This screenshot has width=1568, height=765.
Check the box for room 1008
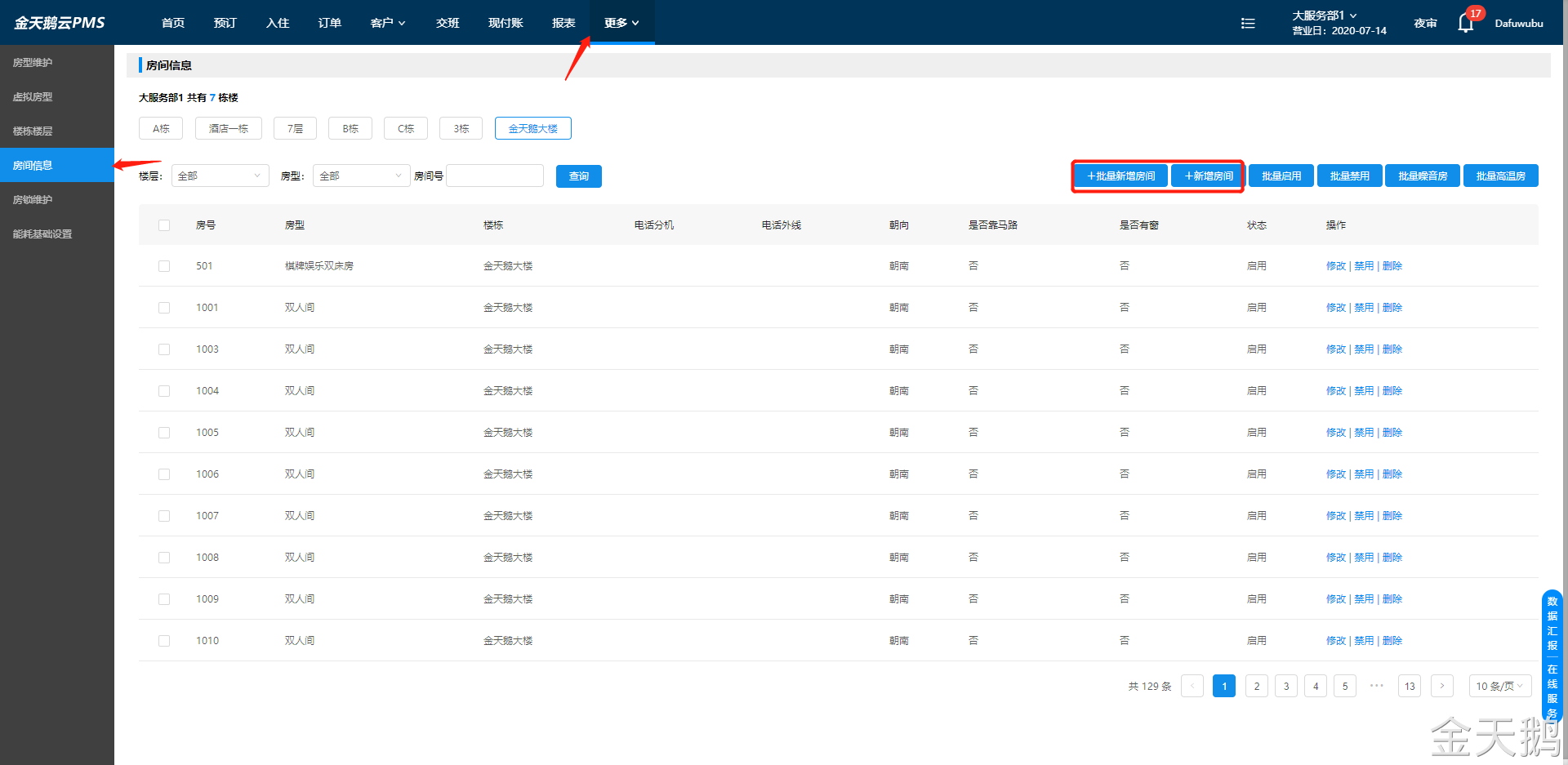pos(164,558)
